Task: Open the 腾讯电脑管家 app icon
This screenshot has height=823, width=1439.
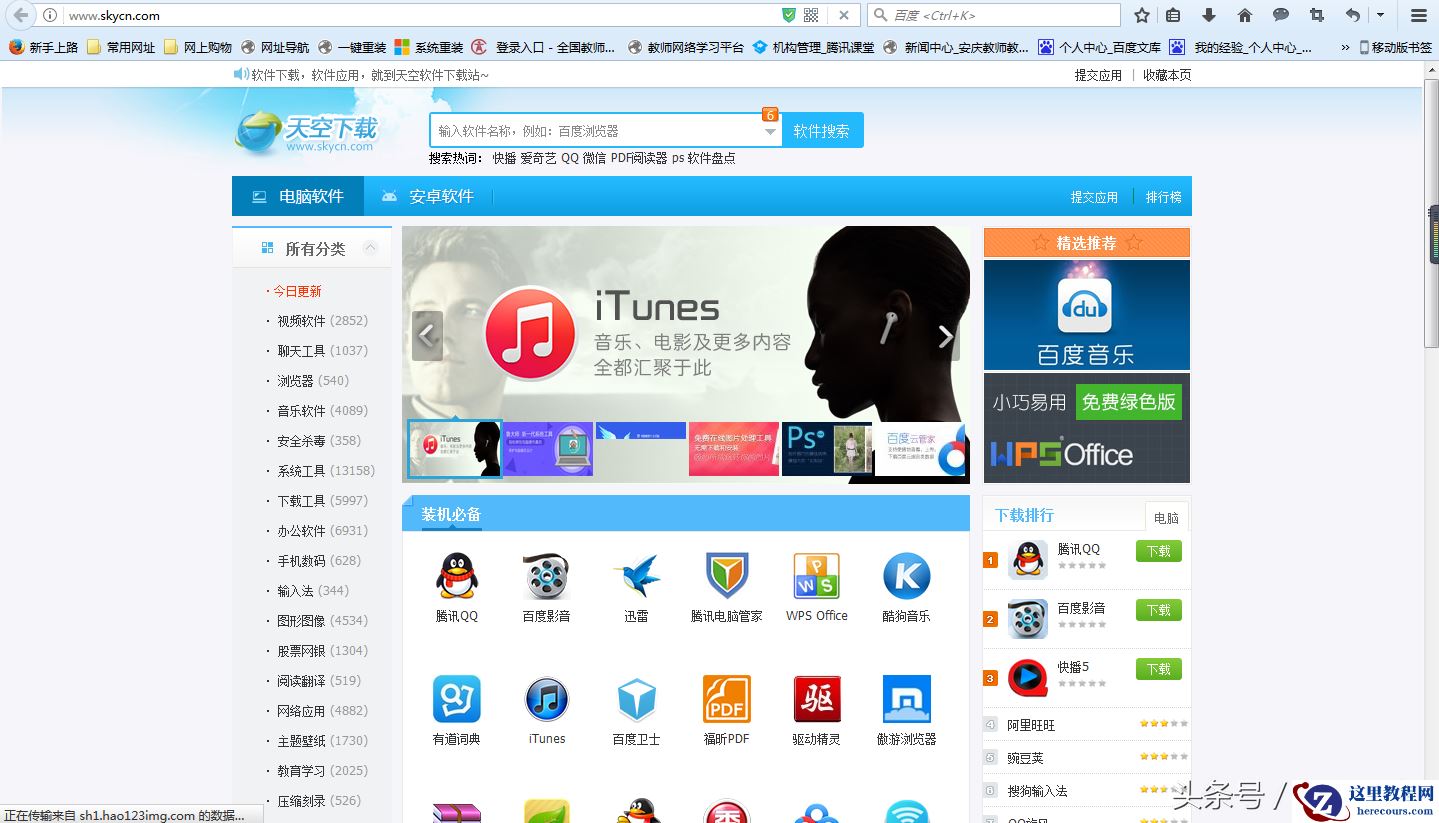Action: click(727, 577)
